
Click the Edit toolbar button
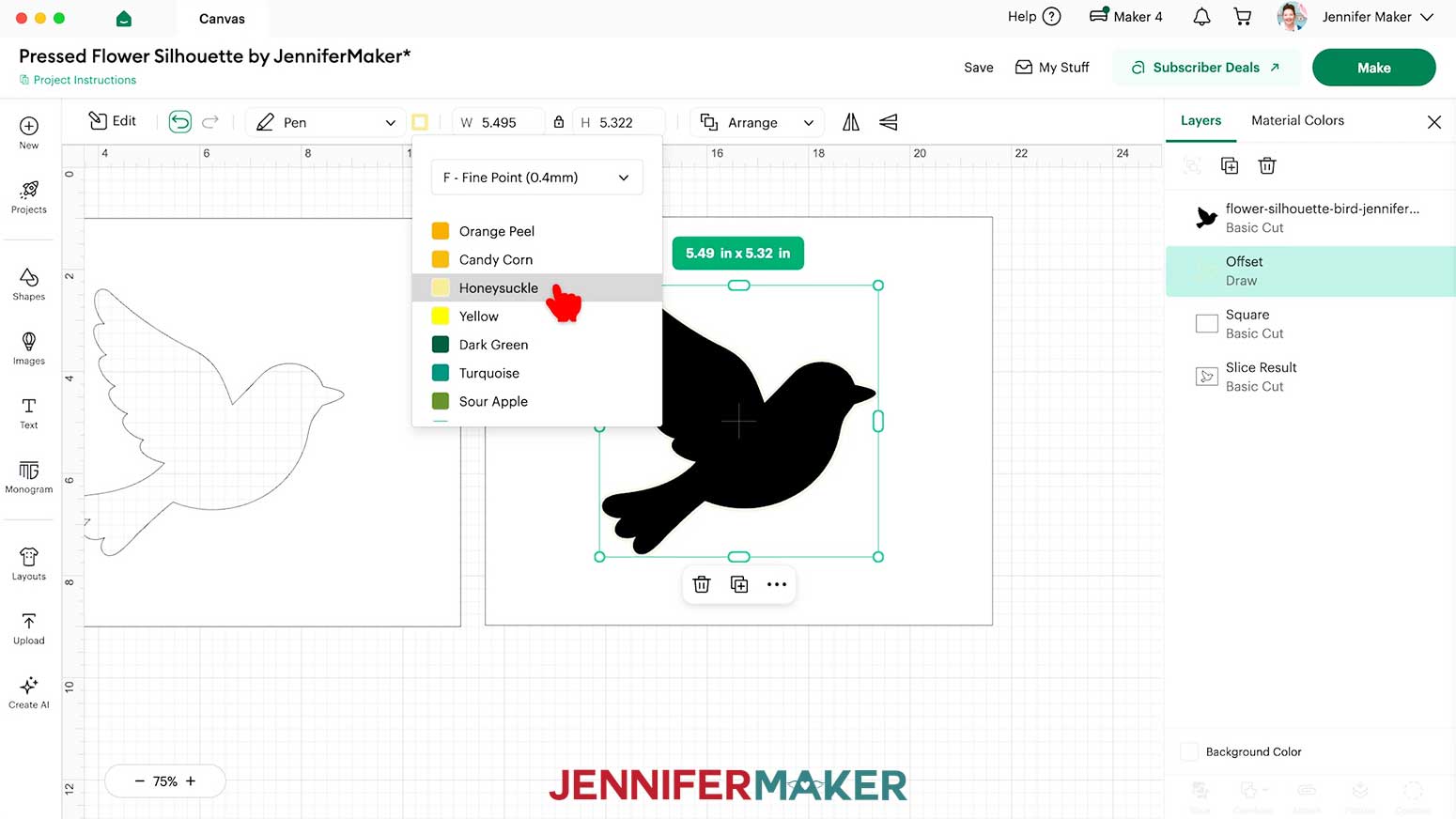(113, 121)
